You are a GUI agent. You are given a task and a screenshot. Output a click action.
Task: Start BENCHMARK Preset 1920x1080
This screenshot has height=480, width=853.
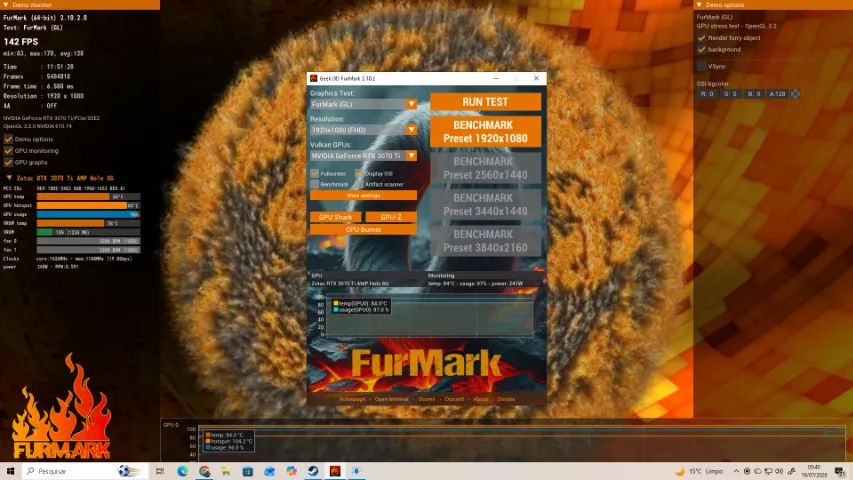click(485, 131)
